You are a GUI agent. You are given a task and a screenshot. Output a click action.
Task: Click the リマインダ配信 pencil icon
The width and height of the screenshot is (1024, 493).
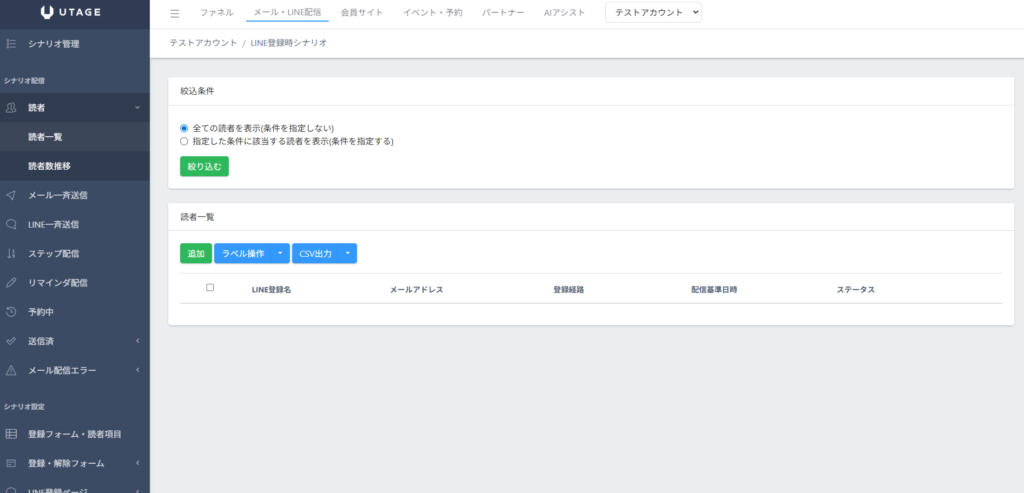pos(11,282)
